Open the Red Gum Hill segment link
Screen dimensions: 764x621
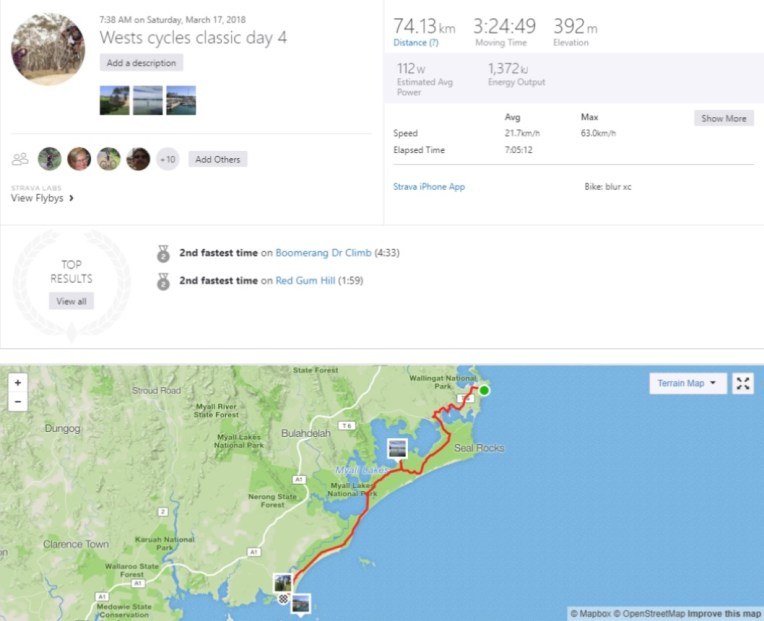click(305, 281)
